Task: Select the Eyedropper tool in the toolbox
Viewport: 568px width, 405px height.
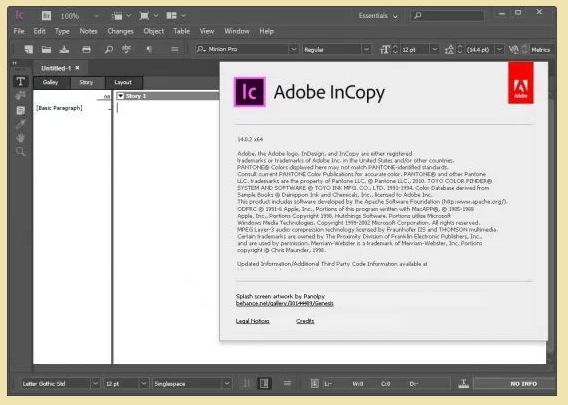Action: coord(21,124)
